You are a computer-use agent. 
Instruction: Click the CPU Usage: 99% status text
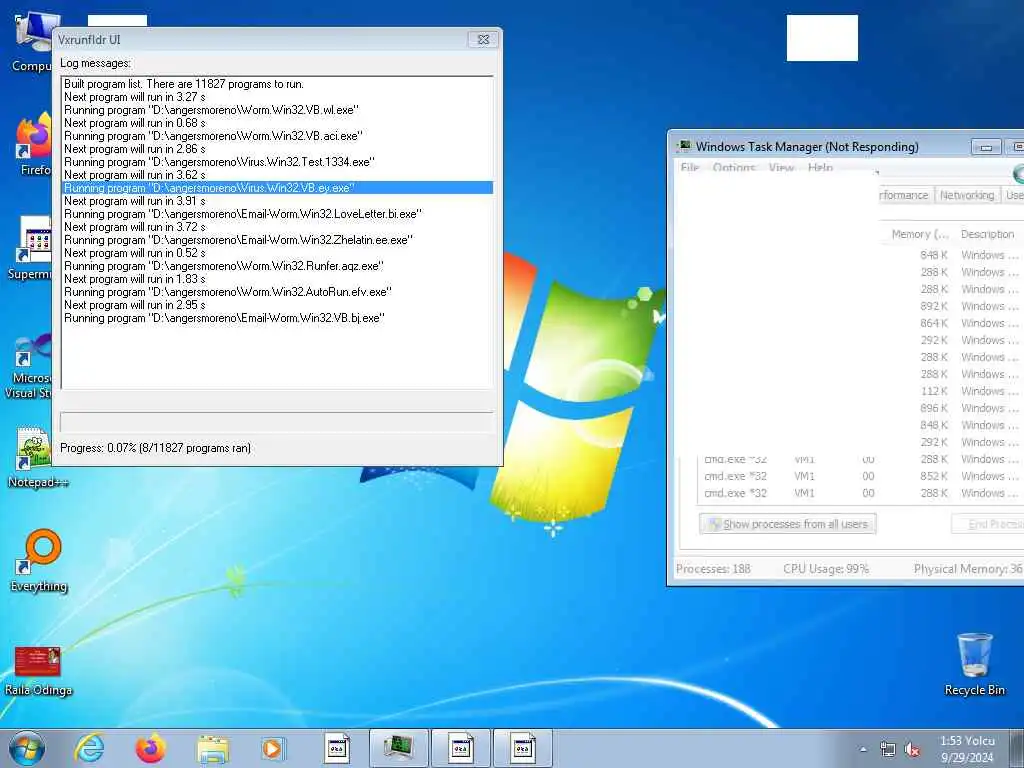[825, 569]
